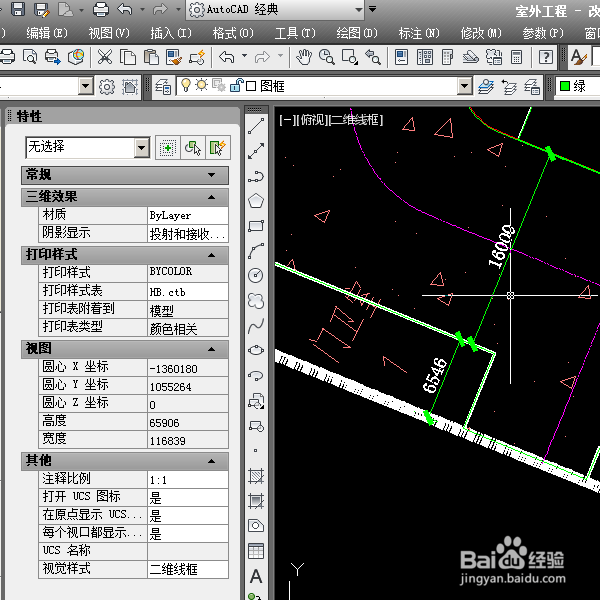Screen dimensions: 600x600
Task: Click the Save As icon with pencil
Action: 41,9
